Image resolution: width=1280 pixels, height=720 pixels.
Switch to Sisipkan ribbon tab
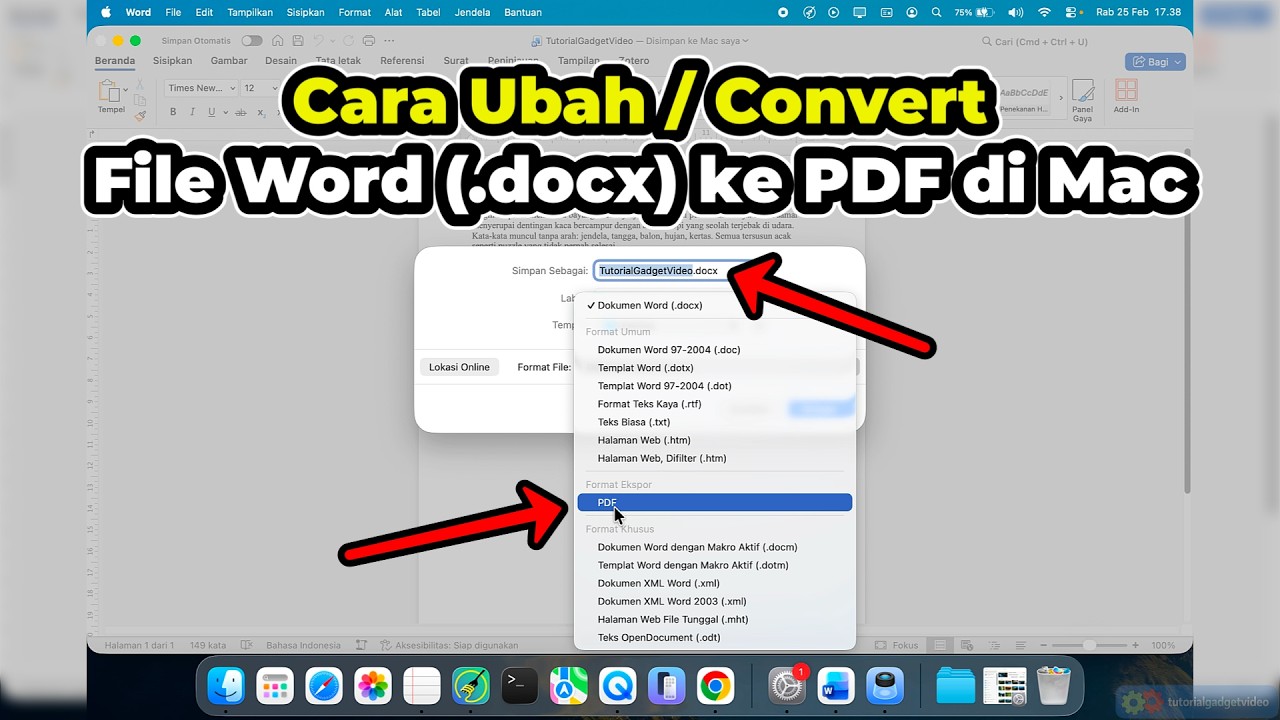(172, 61)
